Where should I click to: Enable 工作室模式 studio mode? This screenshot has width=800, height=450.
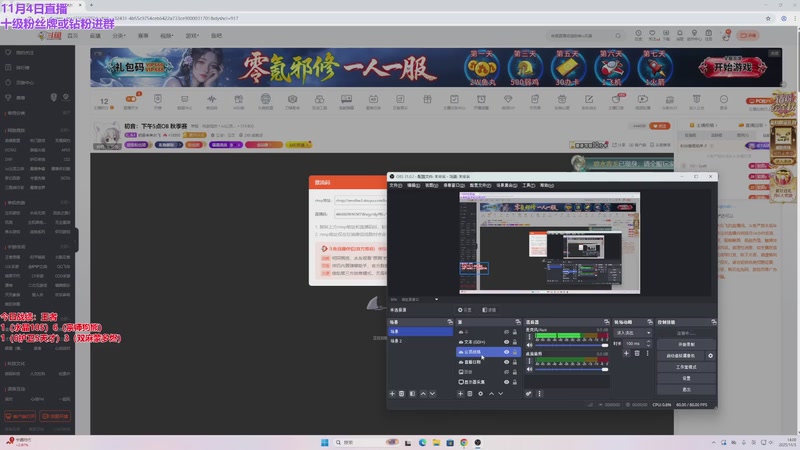686,367
